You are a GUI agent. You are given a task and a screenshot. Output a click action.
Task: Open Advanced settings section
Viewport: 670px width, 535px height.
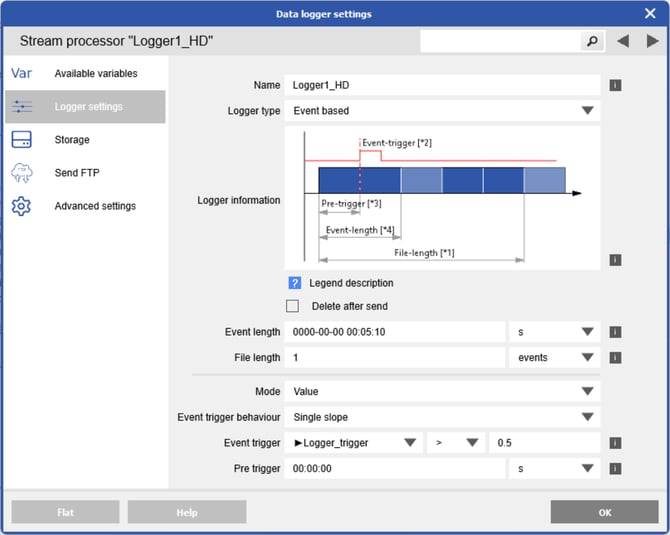[x=85, y=206]
